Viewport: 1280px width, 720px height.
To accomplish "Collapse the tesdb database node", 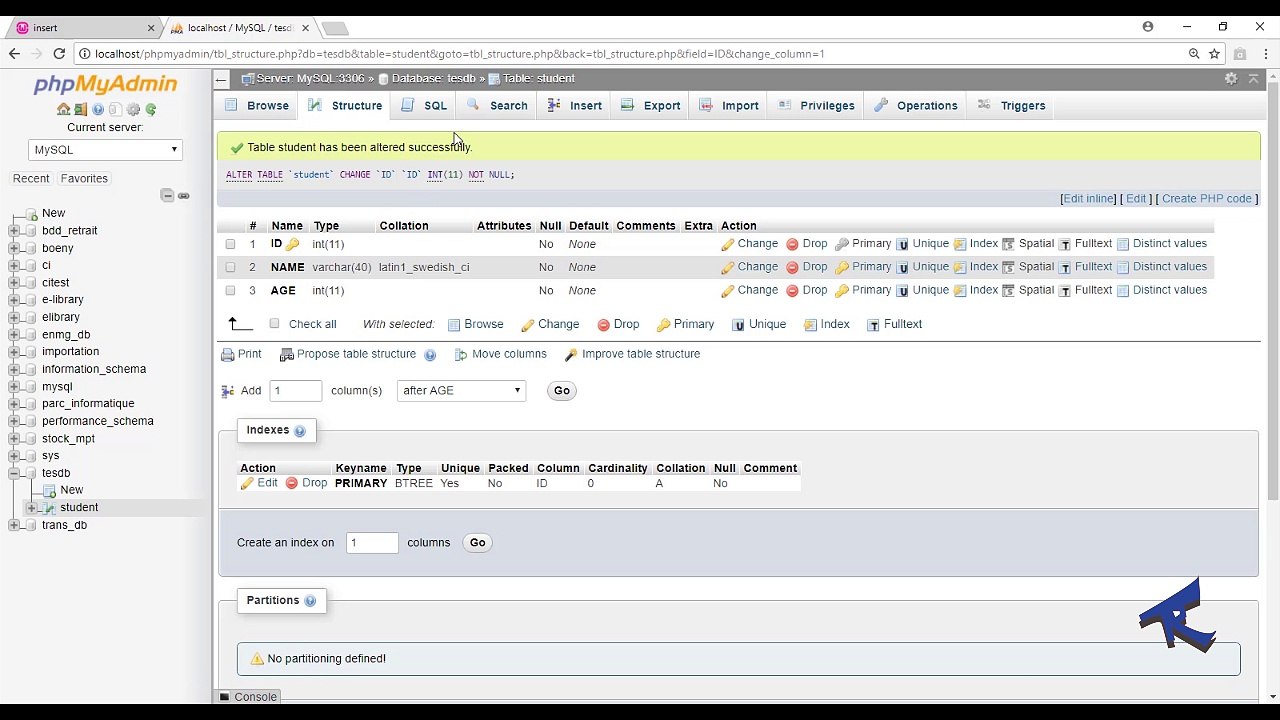I will pyautogui.click(x=14, y=473).
